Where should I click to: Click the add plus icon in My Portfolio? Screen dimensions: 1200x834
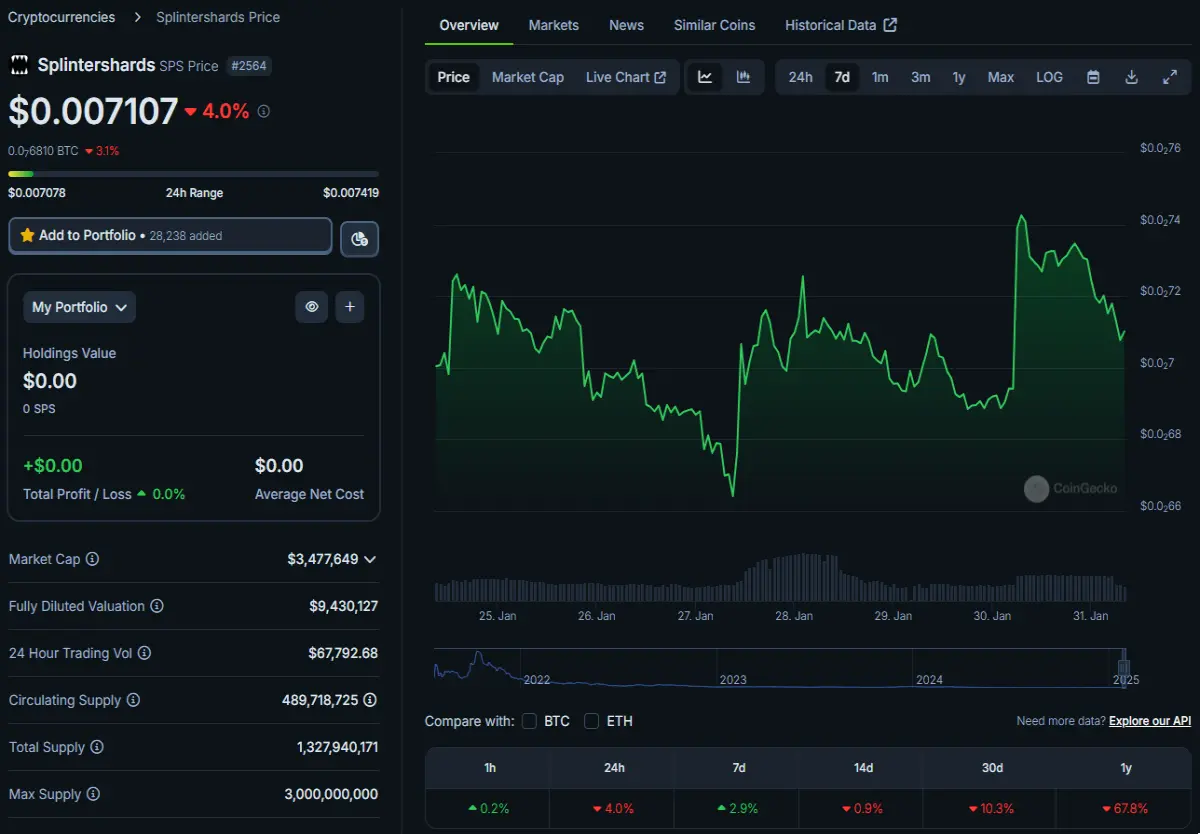pos(349,307)
